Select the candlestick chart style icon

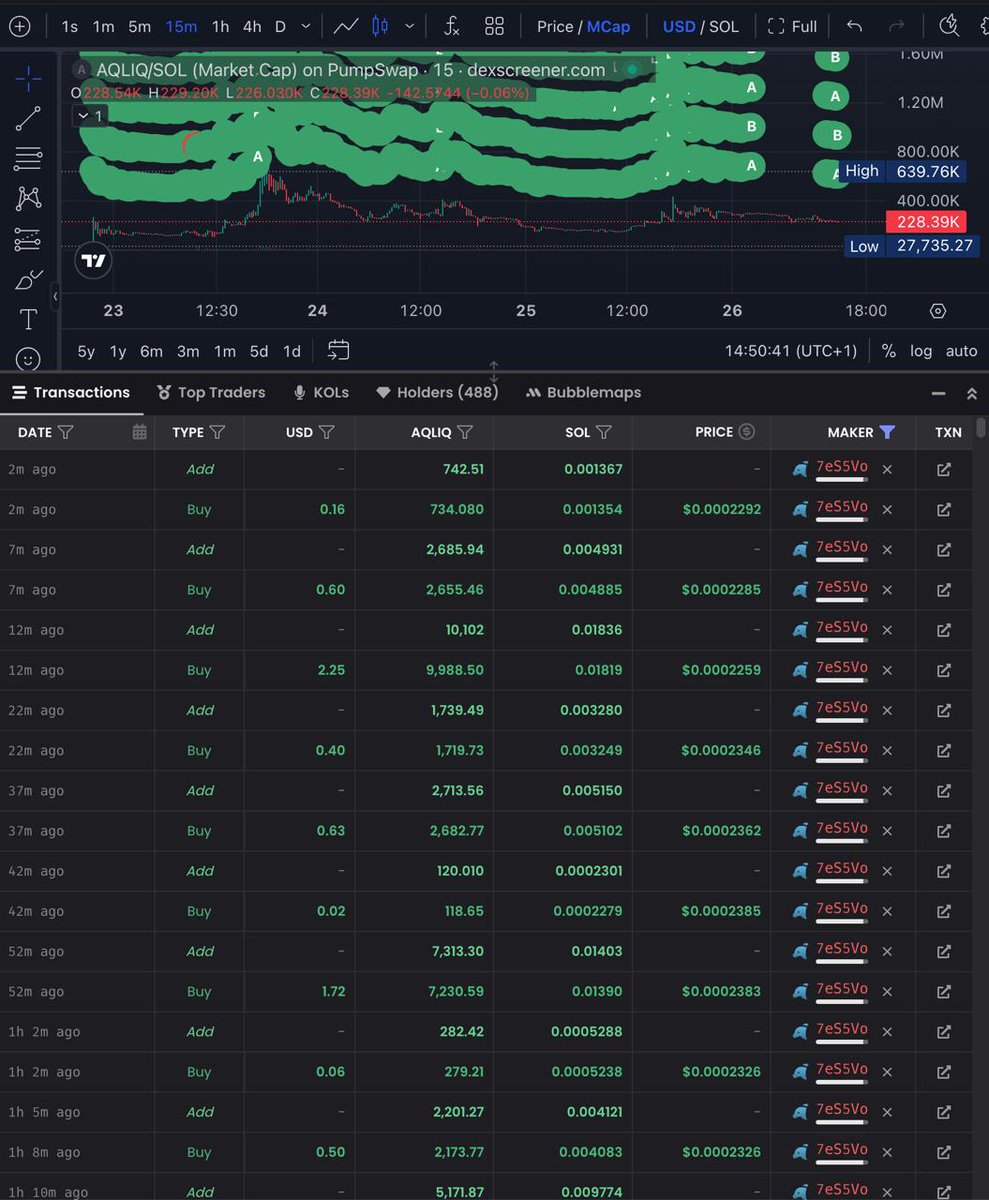381,27
